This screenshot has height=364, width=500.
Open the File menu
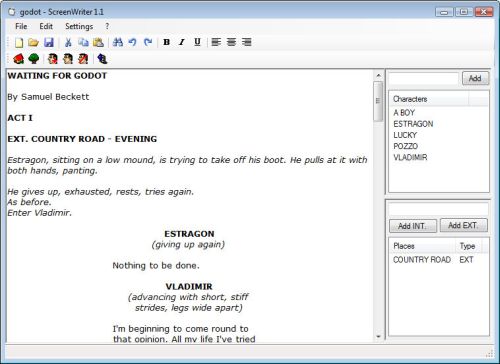21,26
